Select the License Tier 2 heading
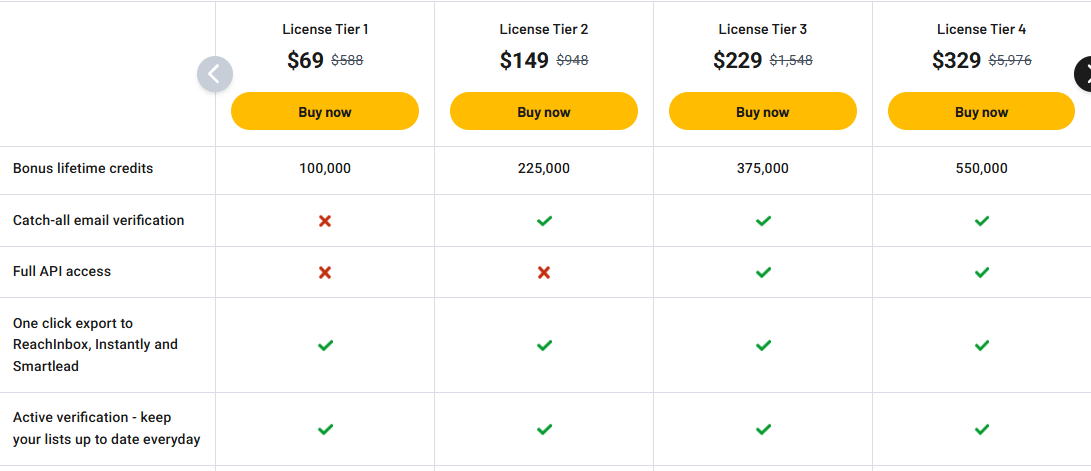 tap(544, 30)
